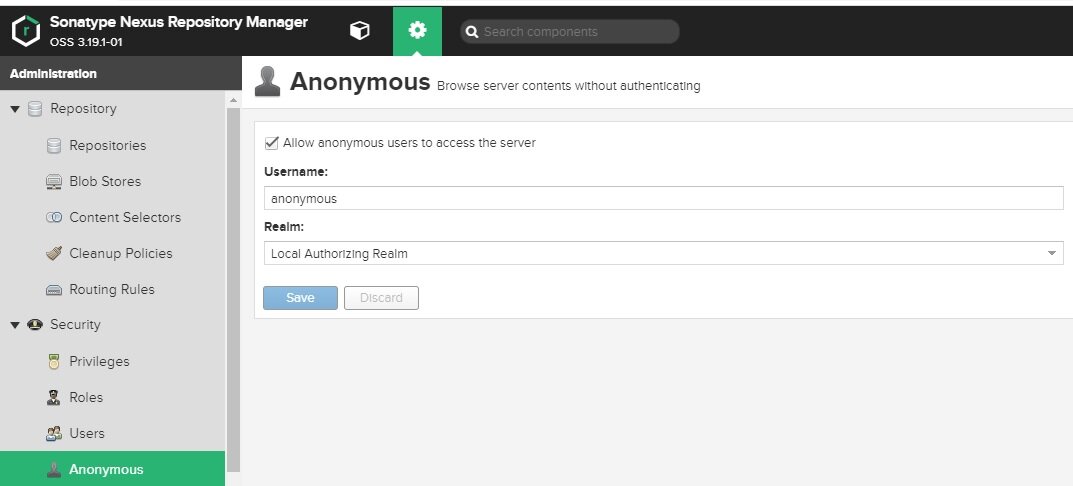Viewport: 1073px width, 486px height.
Task: Click the Privileges medal icon
Action: pyautogui.click(x=54, y=361)
